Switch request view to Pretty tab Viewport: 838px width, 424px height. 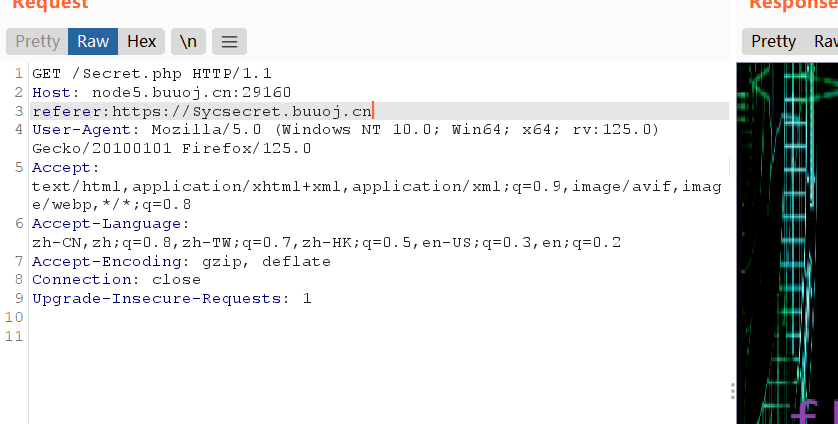pos(37,42)
